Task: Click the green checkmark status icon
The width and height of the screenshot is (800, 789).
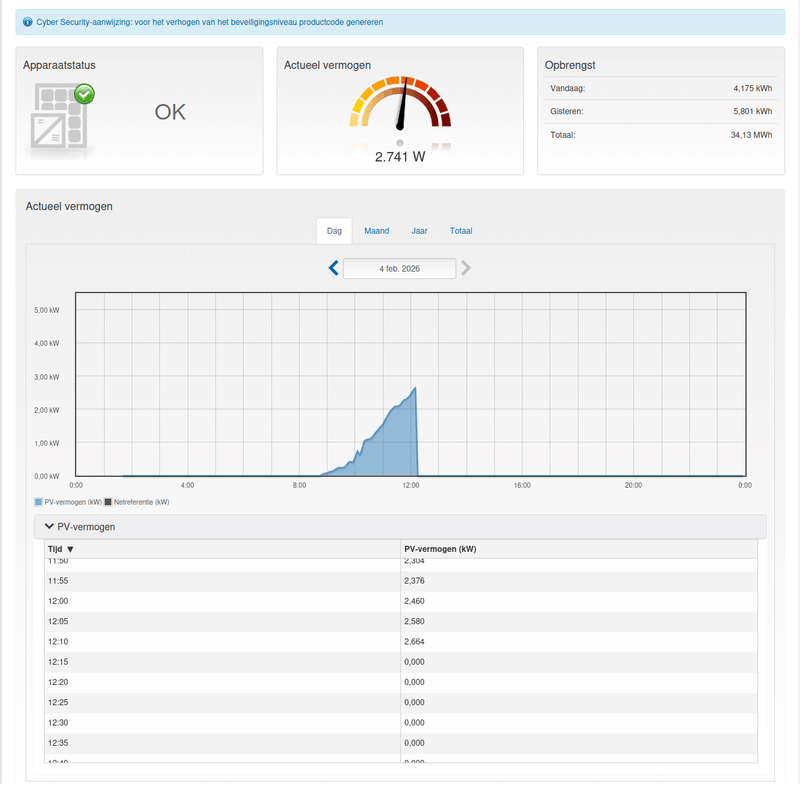Action: 84,95
